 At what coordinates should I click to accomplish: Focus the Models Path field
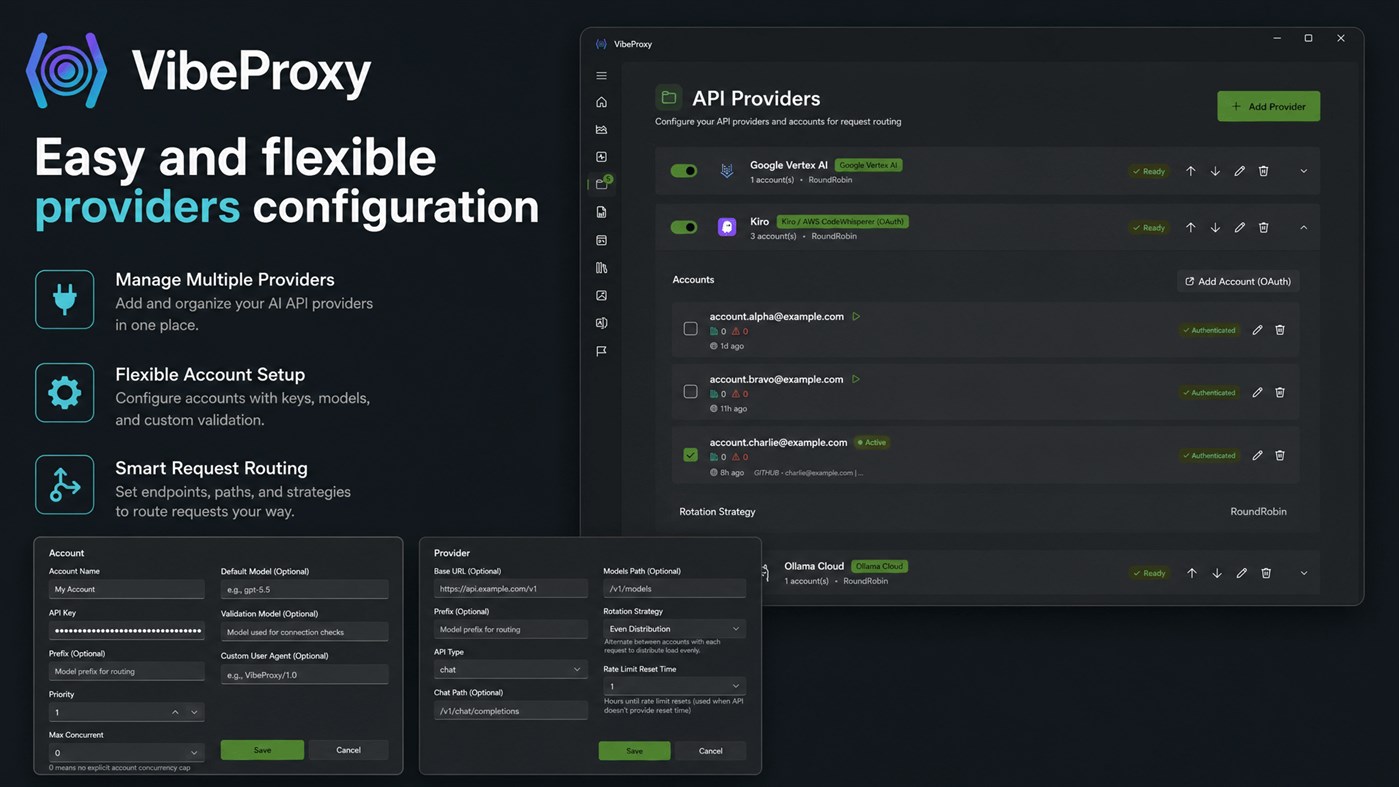pos(675,588)
